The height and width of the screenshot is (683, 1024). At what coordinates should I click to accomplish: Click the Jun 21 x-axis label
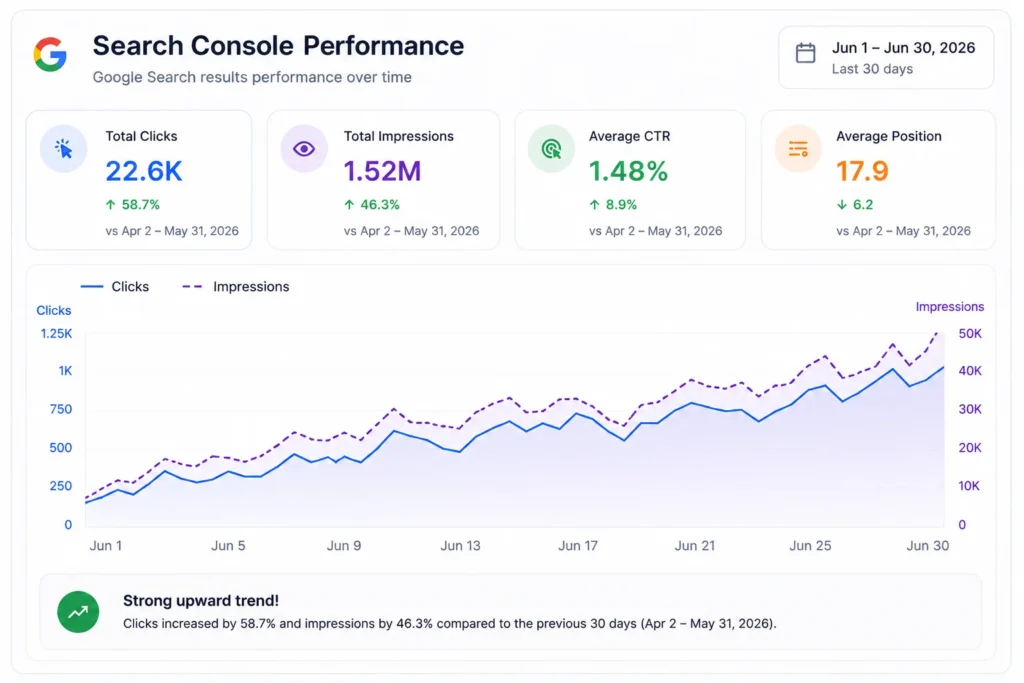tap(695, 545)
